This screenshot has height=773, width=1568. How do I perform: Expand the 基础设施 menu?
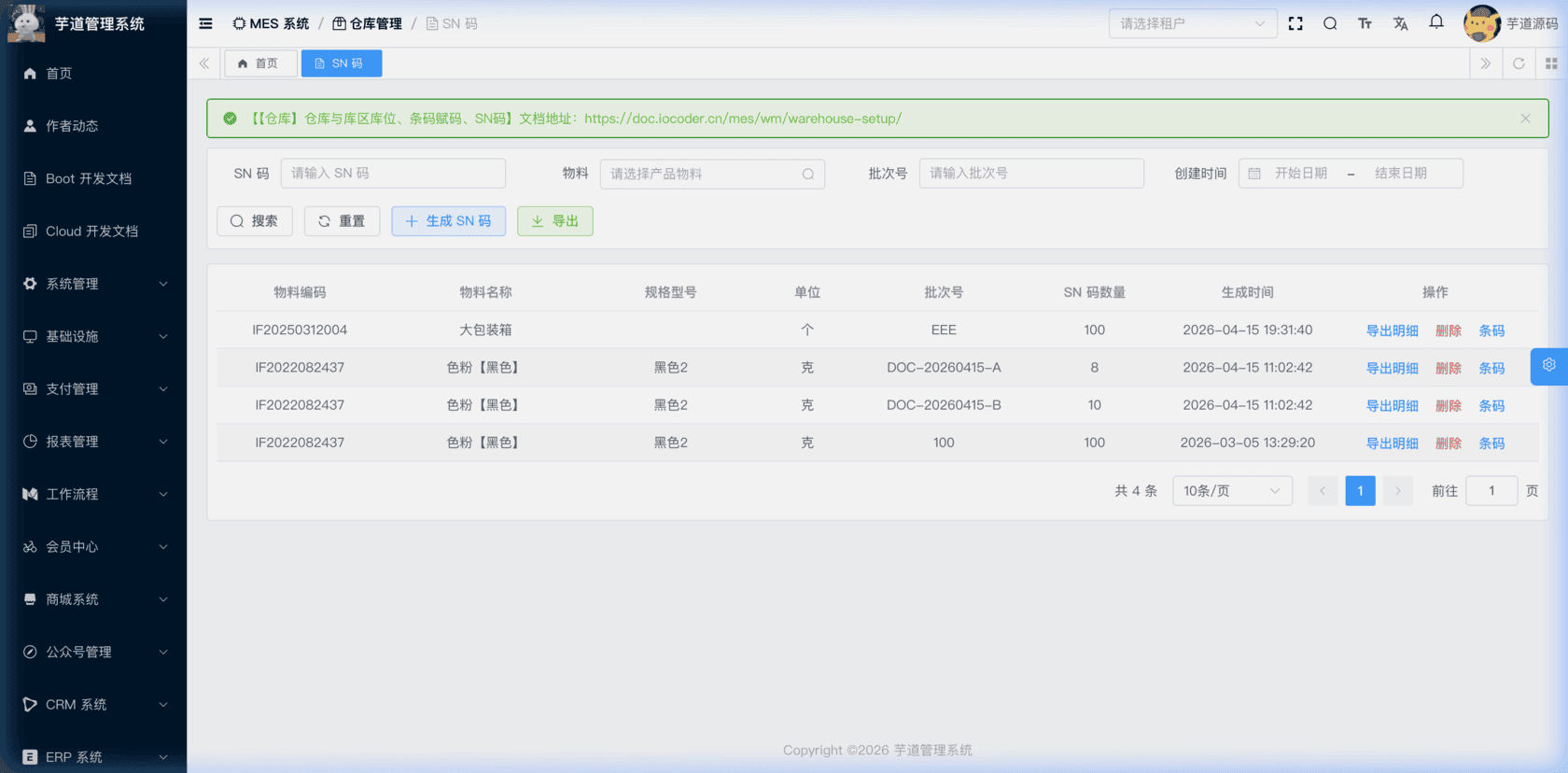click(93, 336)
